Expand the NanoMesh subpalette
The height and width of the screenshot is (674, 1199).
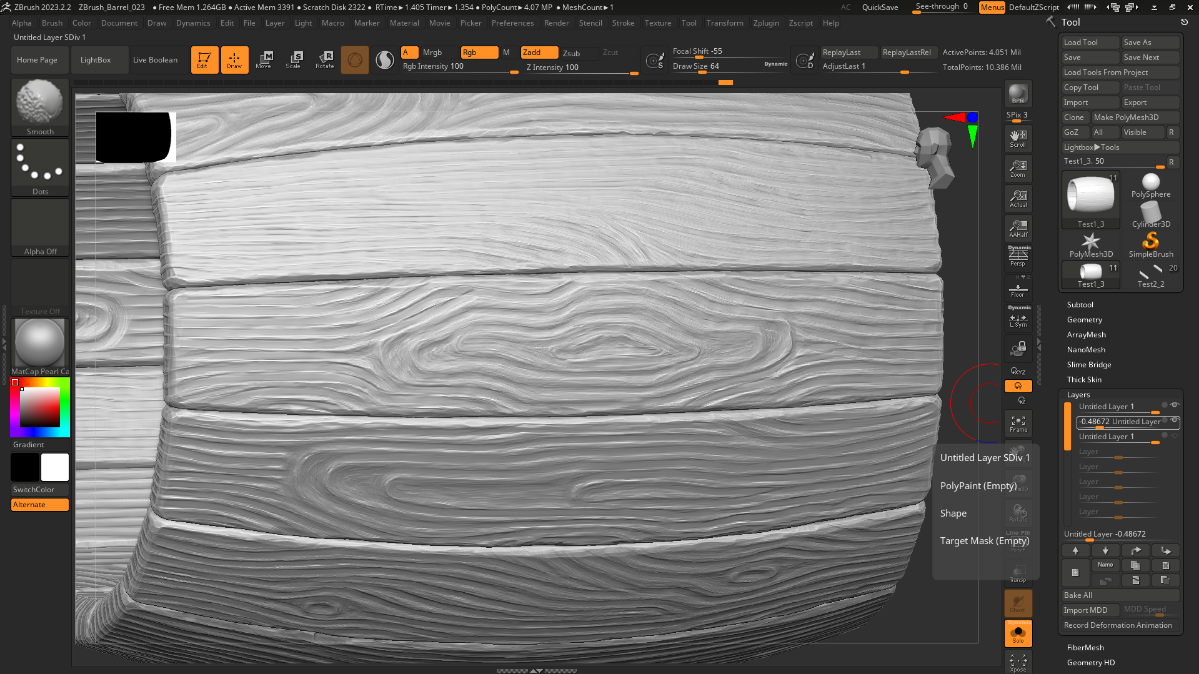coord(1086,350)
